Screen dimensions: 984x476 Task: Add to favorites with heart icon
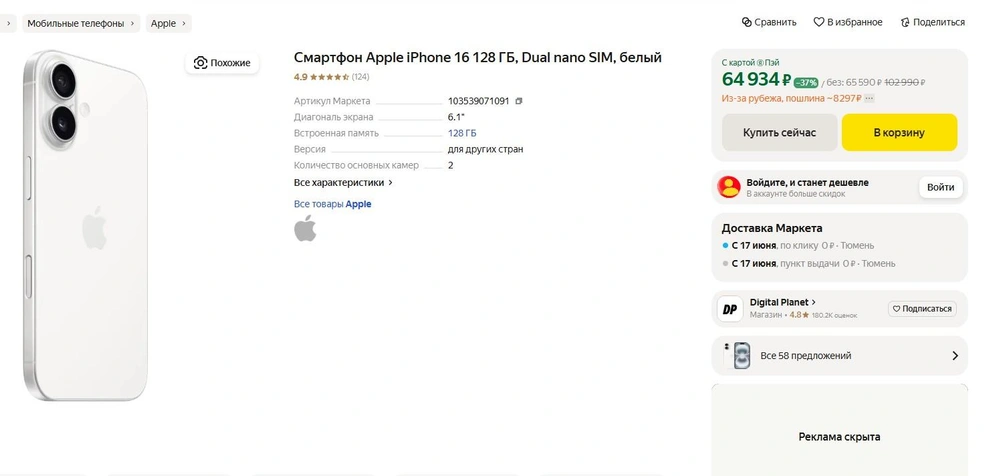tap(818, 22)
